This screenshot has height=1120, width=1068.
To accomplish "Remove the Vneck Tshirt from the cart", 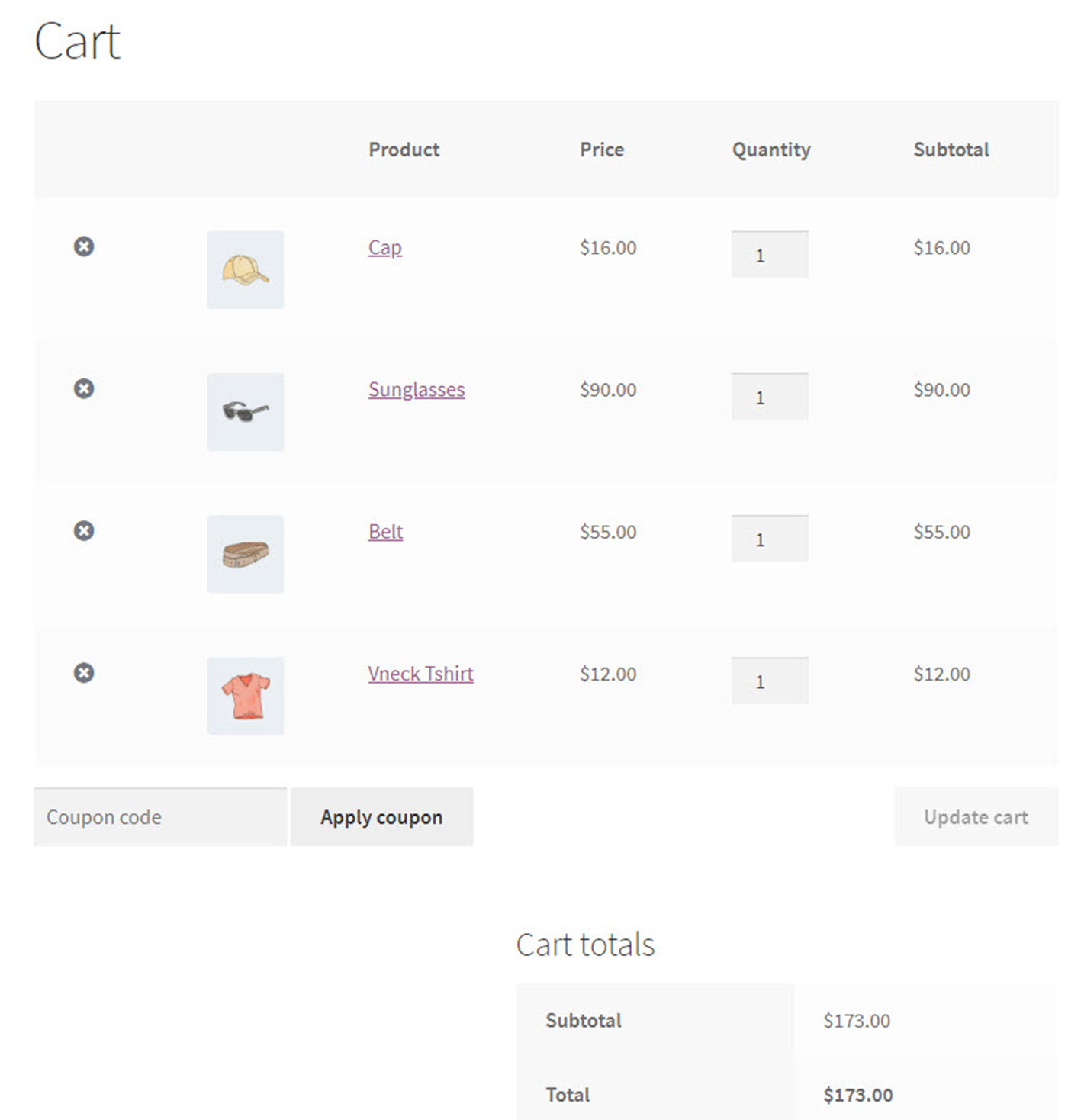I will point(84,673).
